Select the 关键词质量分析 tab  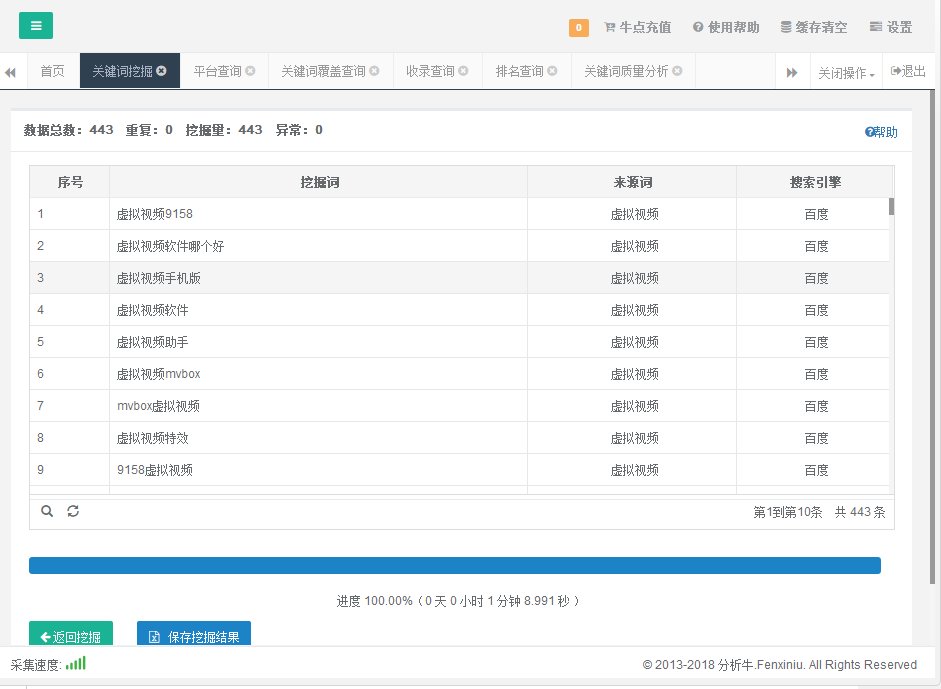point(625,71)
